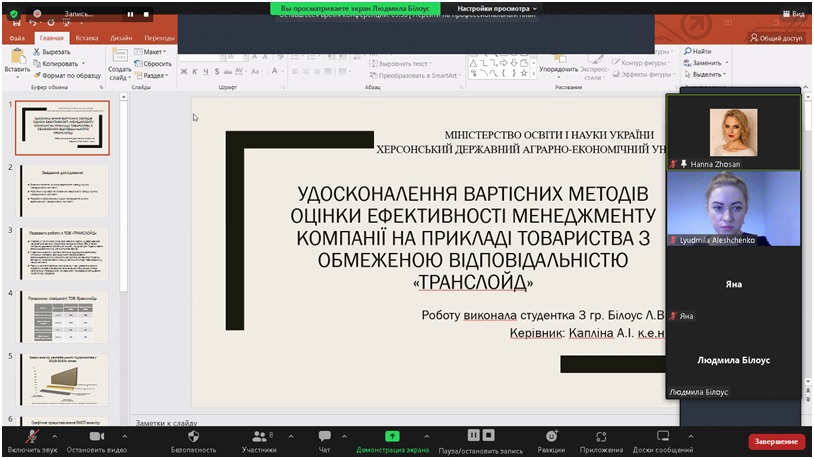Select triangle shape in shapes gallery
Viewport: 814px width, 459px height.
(x=473, y=63)
